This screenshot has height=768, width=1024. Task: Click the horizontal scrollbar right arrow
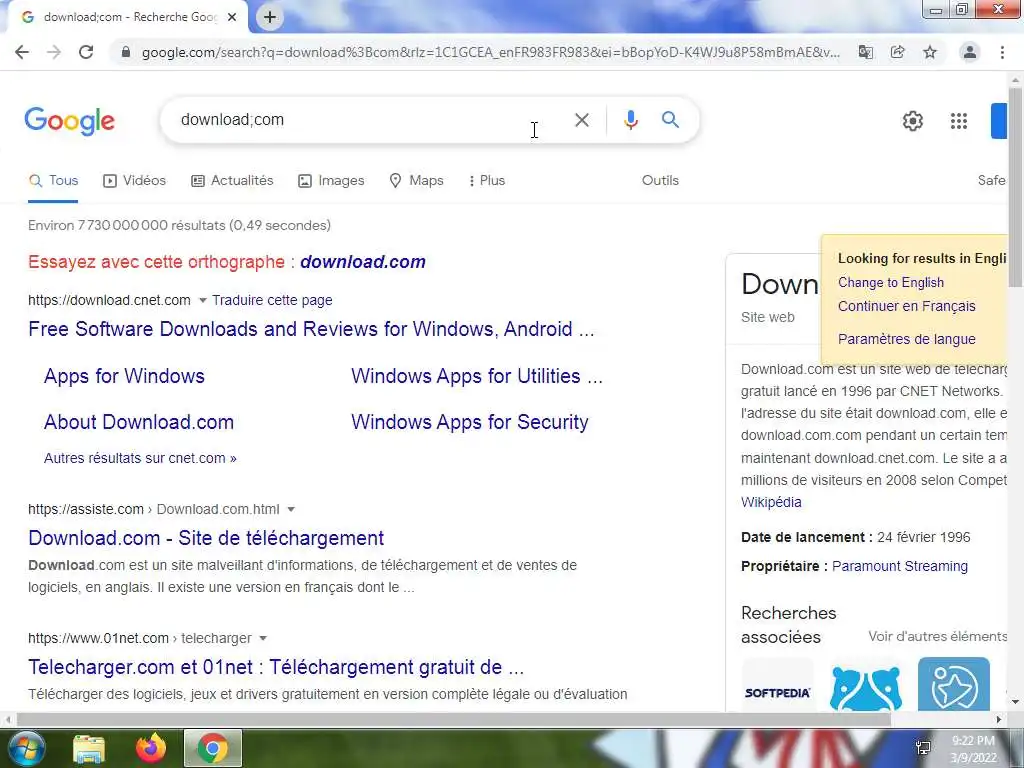pyautogui.click(x=999, y=719)
